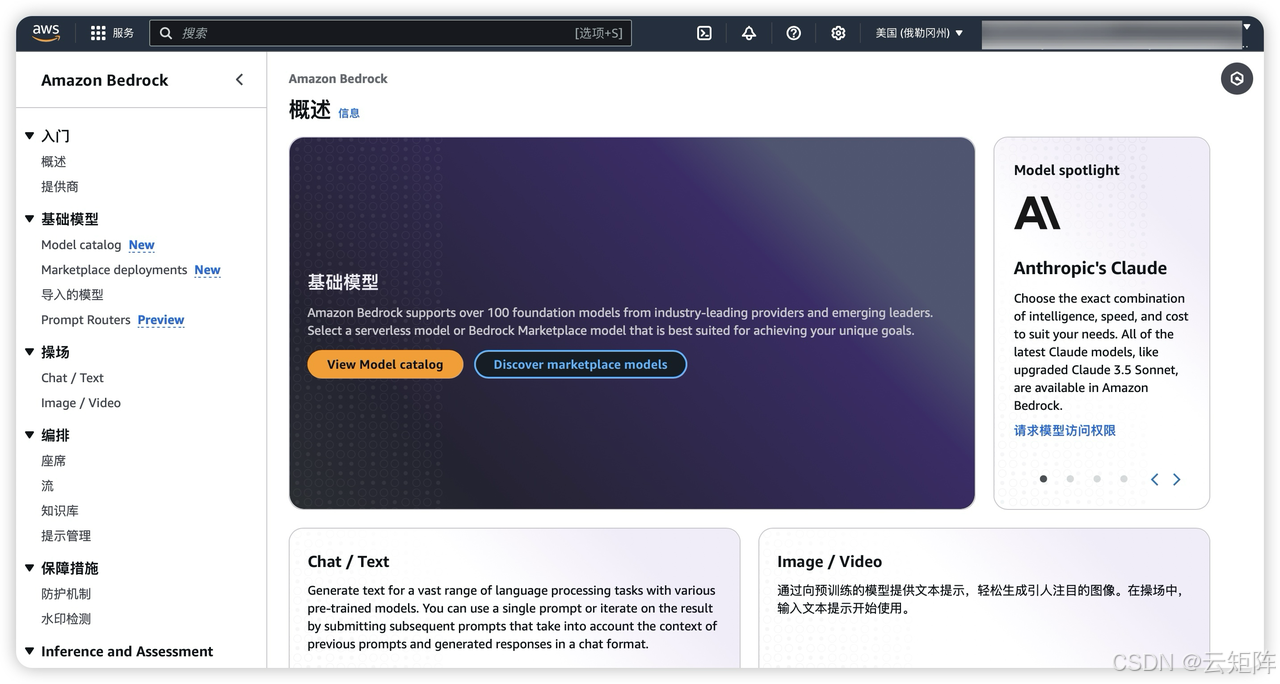Collapse the Inference and Assessment section triangle
This screenshot has height=684, width=1280.
pos(30,650)
